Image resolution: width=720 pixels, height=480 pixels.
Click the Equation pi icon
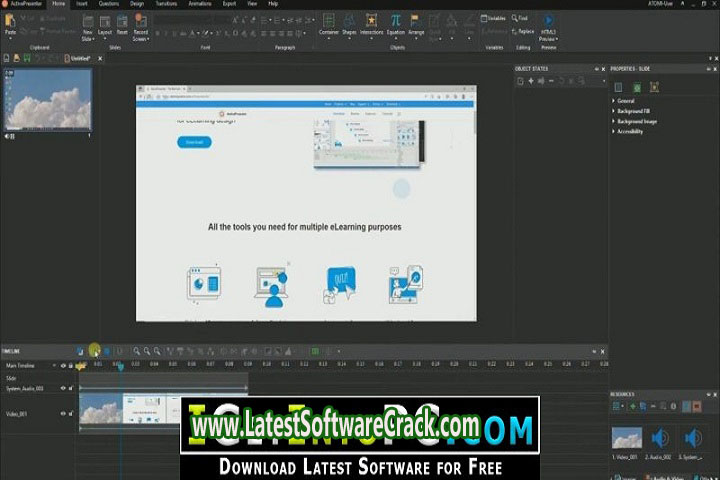click(x=396, y=21)
